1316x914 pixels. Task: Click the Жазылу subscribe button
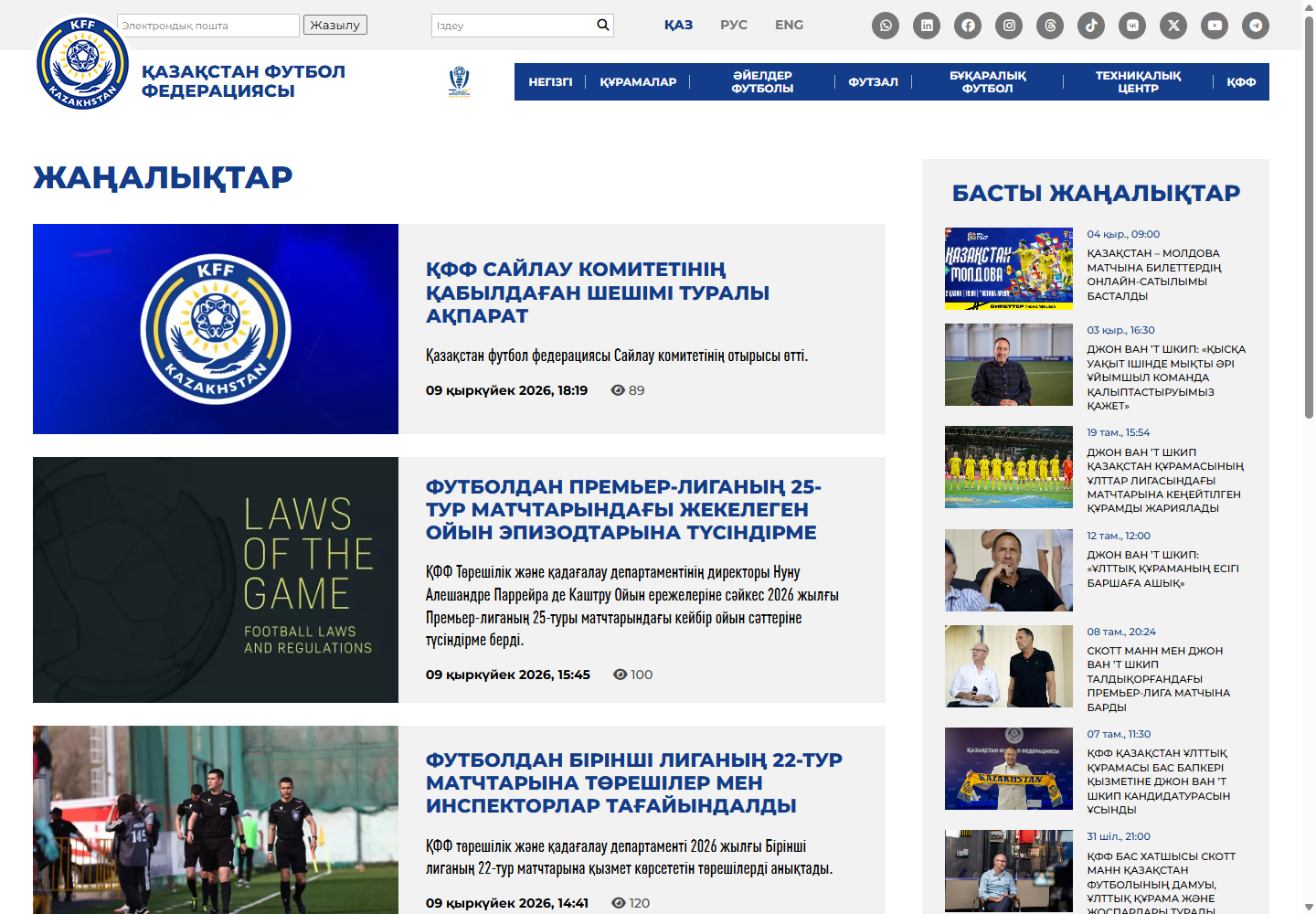[335, 25]
